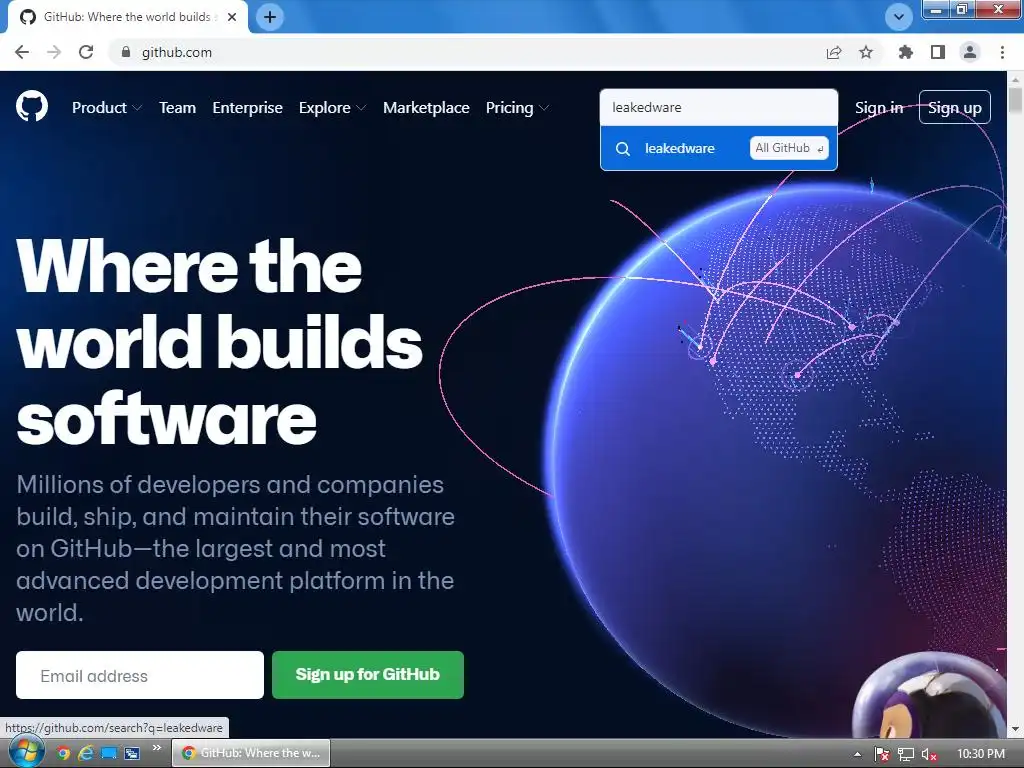This screenshot has height=768, width=1024.
Task: Select the GitHub browser tab
Action: click(x=128, y=17)
